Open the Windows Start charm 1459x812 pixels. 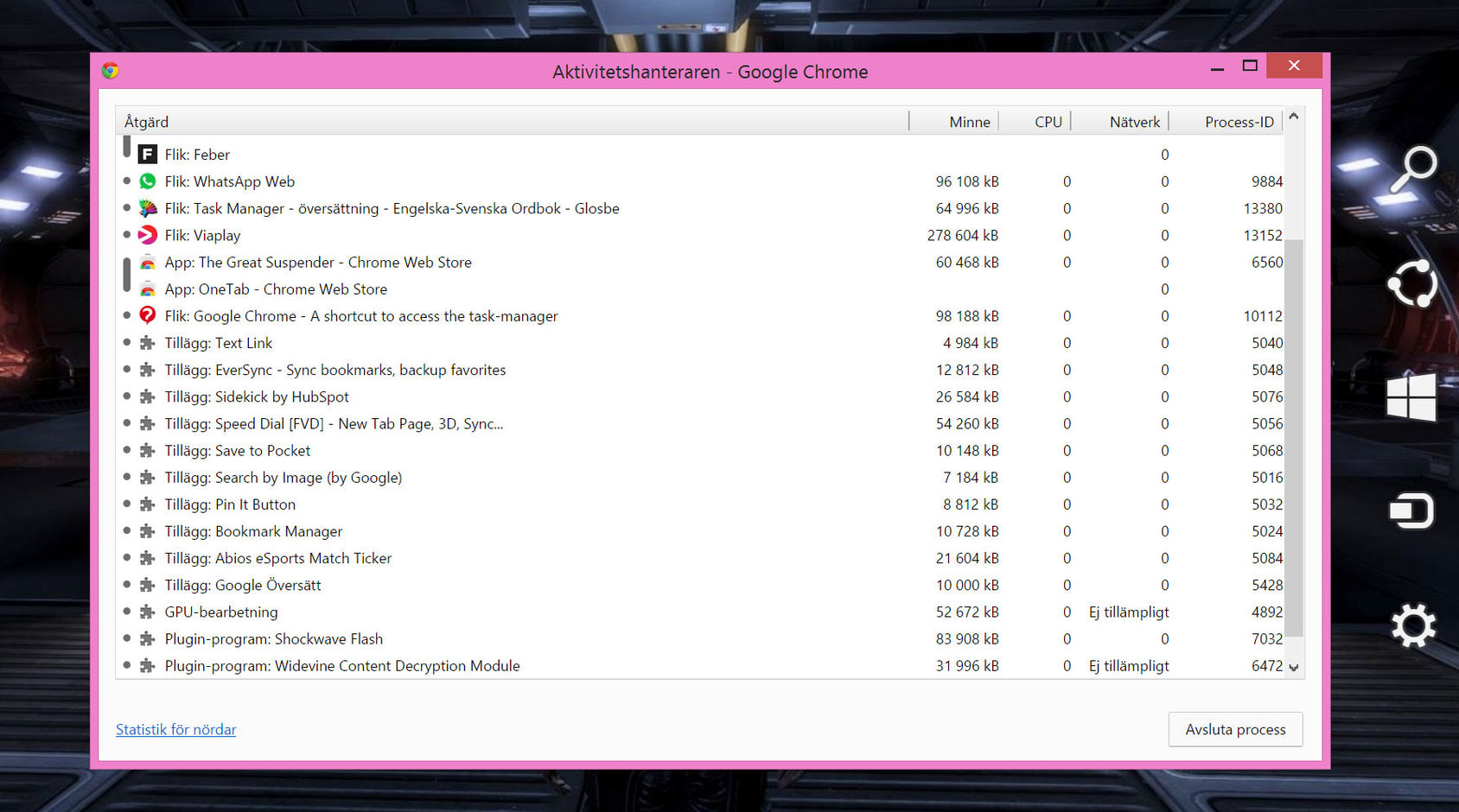coord(1411,397)
